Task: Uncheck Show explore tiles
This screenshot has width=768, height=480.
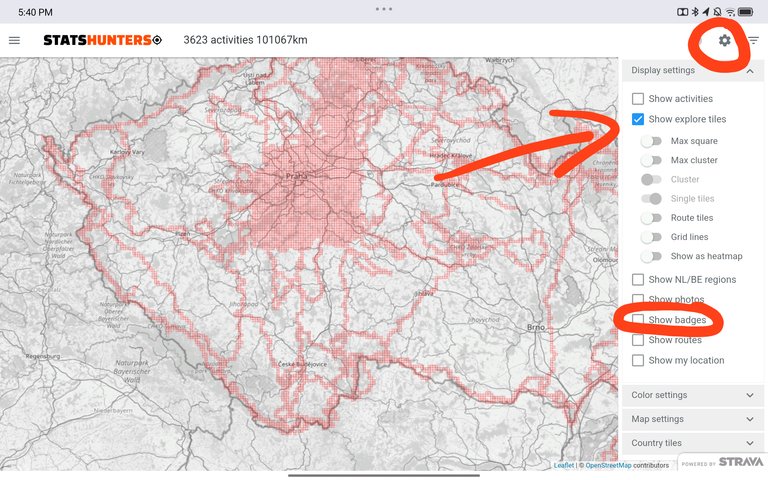Action: point(638,120)
